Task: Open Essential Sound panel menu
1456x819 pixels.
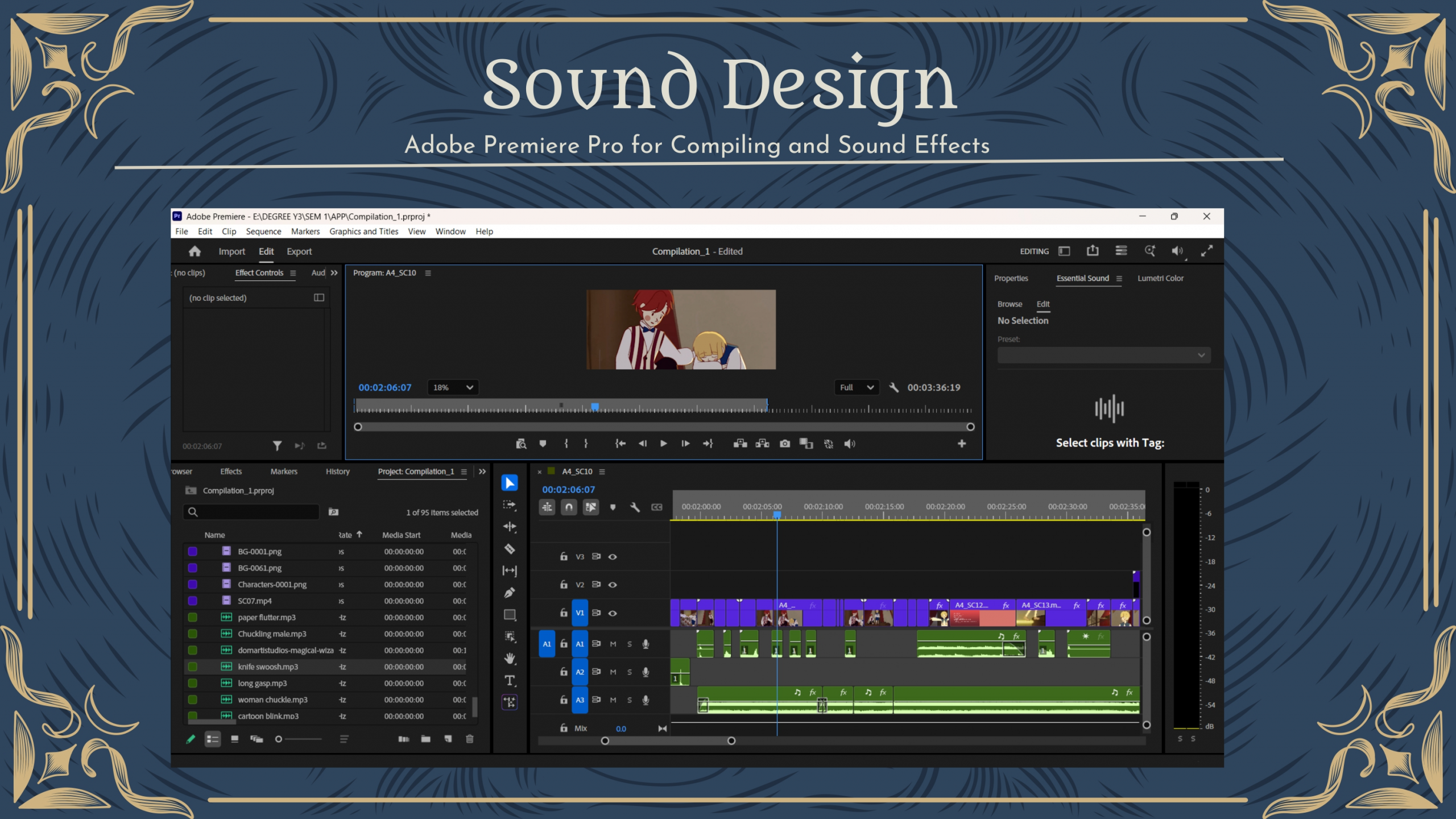Action: pos(1119,279)
